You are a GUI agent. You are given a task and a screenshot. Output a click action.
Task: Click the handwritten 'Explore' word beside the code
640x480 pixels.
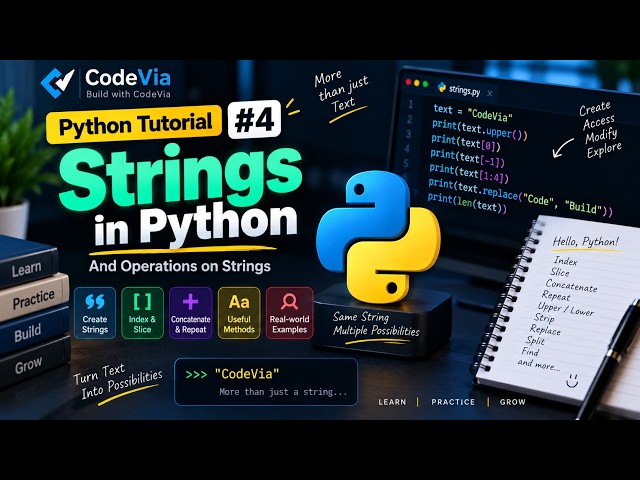pyautogui.click(x=604, y=150)
